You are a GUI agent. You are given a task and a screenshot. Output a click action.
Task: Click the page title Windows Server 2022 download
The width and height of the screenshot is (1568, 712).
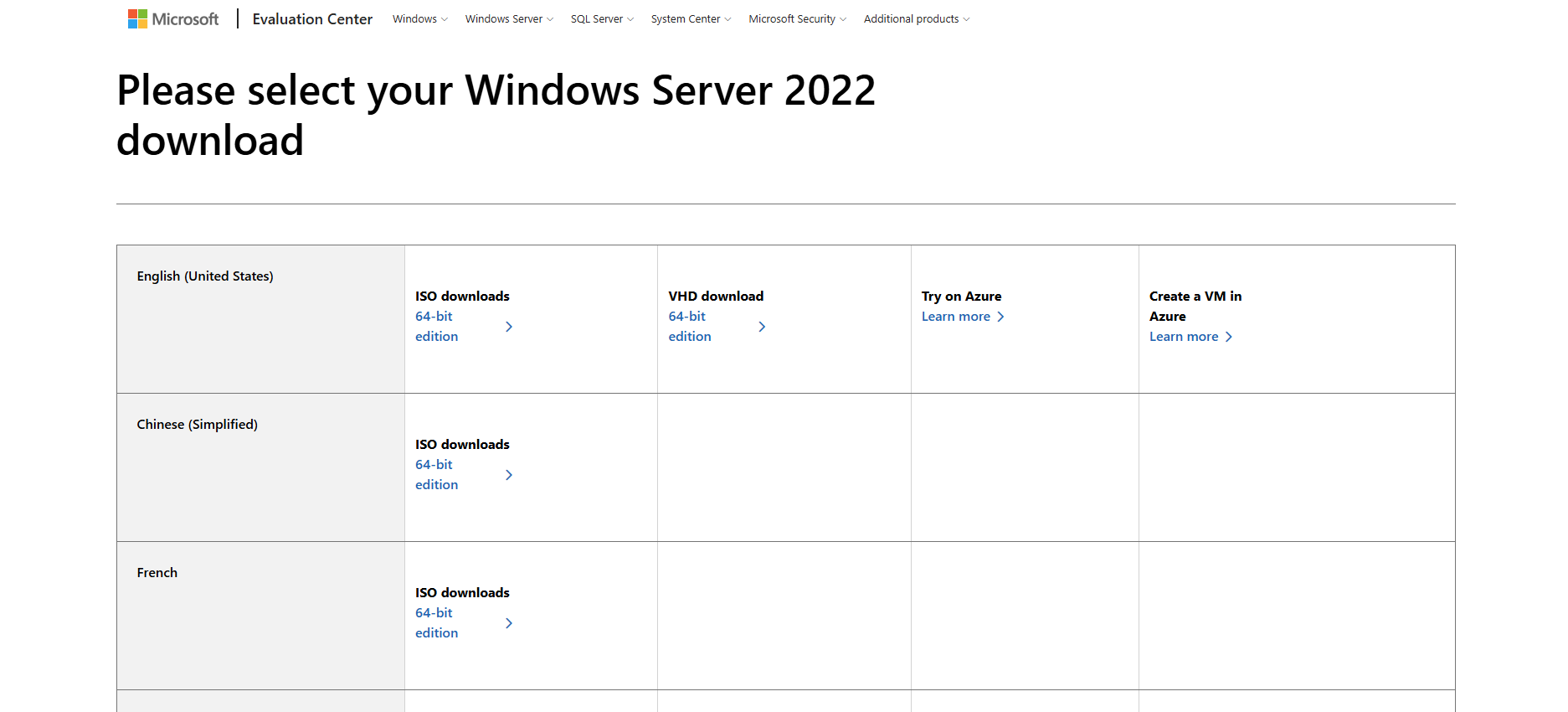pos(496,116)
